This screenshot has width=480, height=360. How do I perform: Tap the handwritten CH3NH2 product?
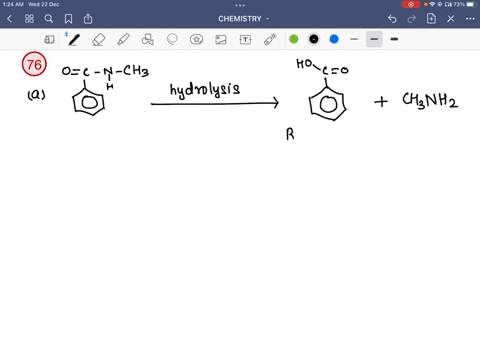click(430, 101)
